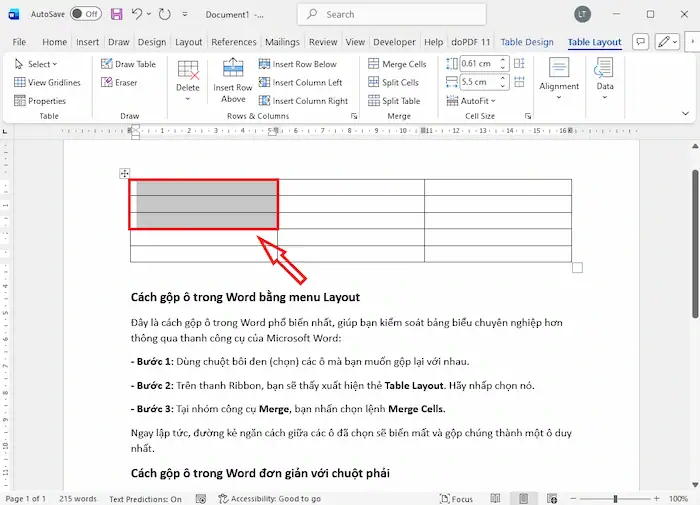Open Cell Size dialog launcher
The width and height of the screenshot is (700, 505).
(528, 116)
